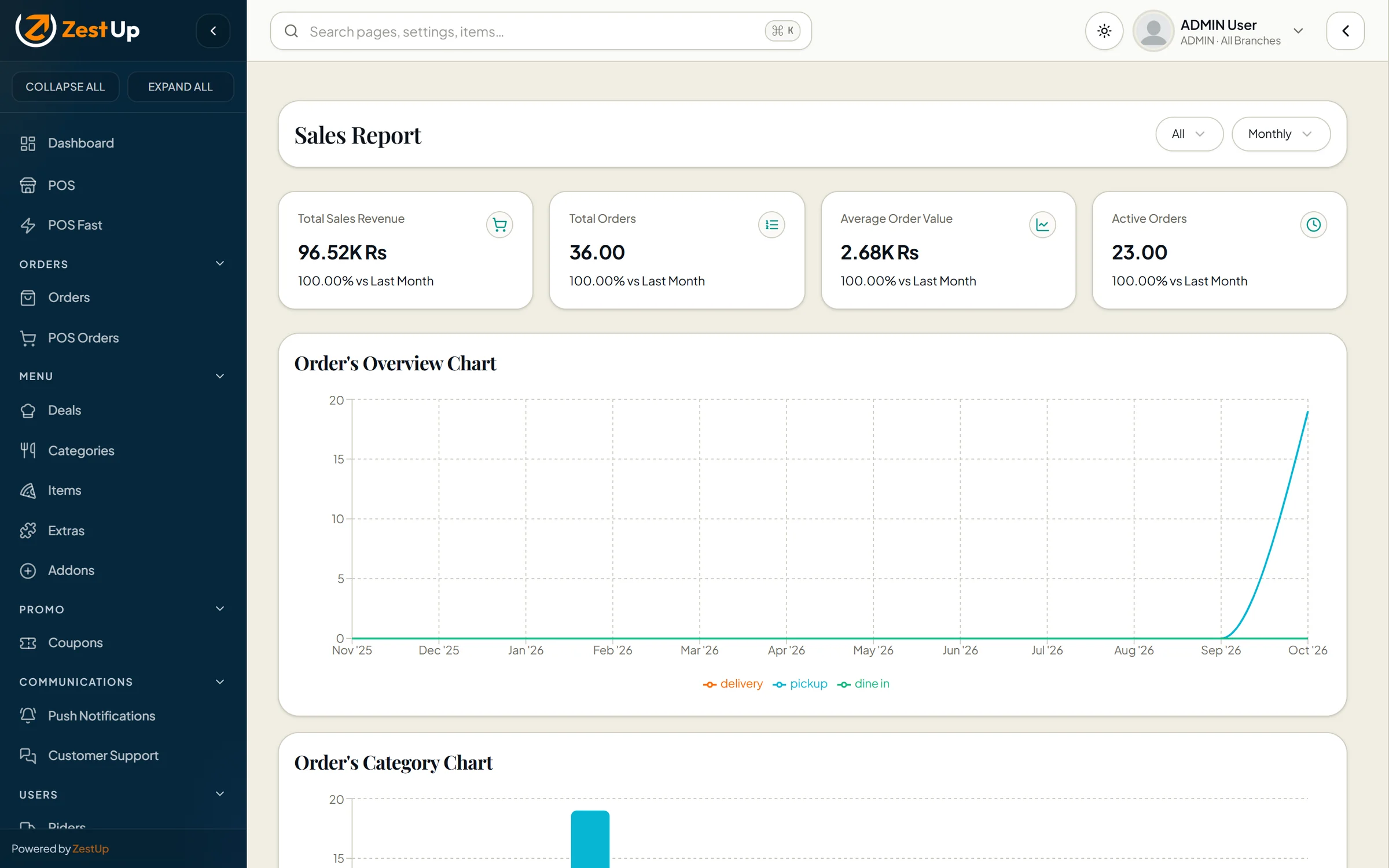This screenshot has width=1389, height=868.
Task: Collapse the sidebar with the chevron button
Action: [213, 31]
